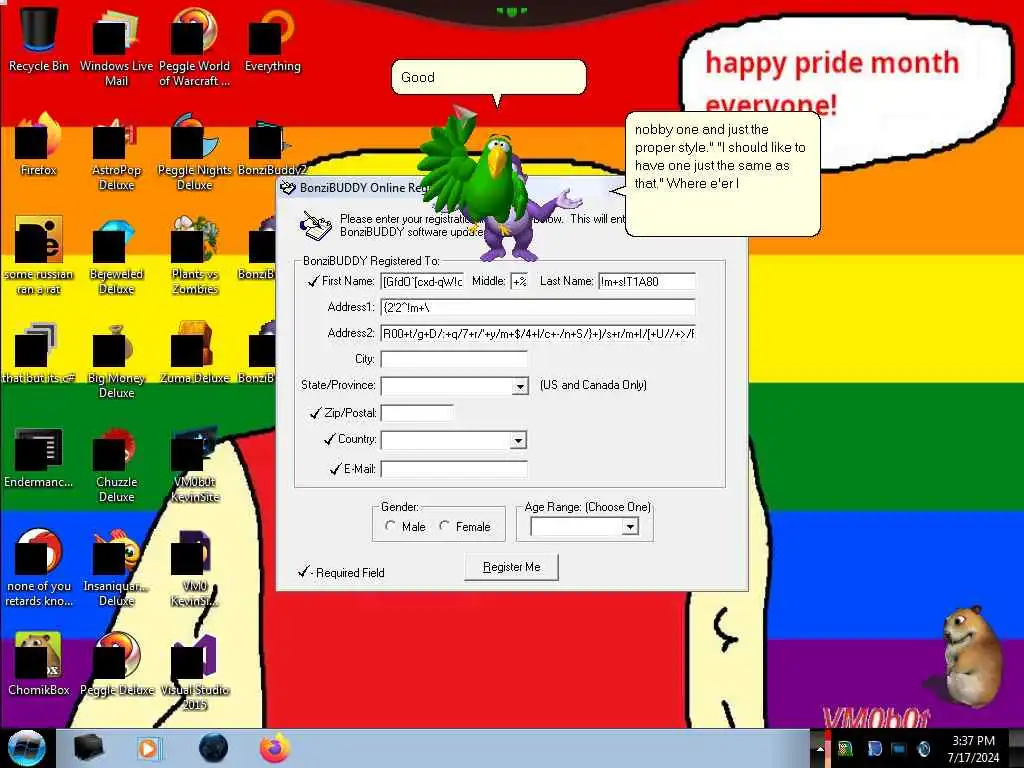Click the 'nobby one' speech balloon

(722, 174)
